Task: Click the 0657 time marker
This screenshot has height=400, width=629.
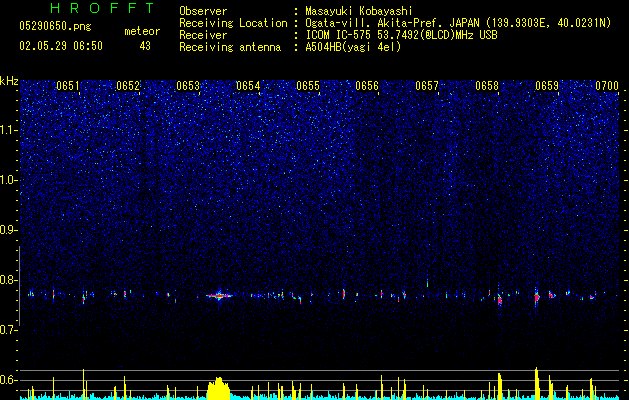Action: [427, 86]
